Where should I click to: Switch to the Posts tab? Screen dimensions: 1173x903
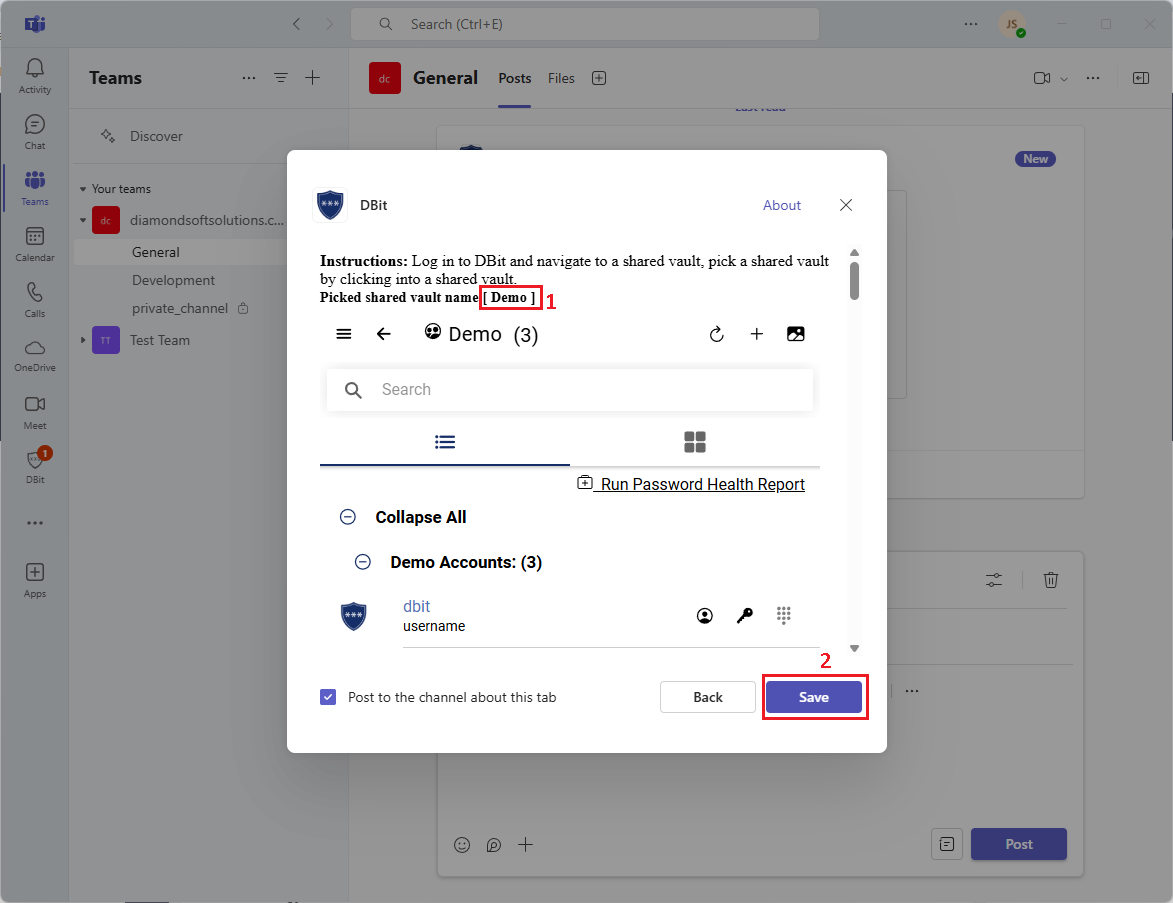[x=515, y=79]
